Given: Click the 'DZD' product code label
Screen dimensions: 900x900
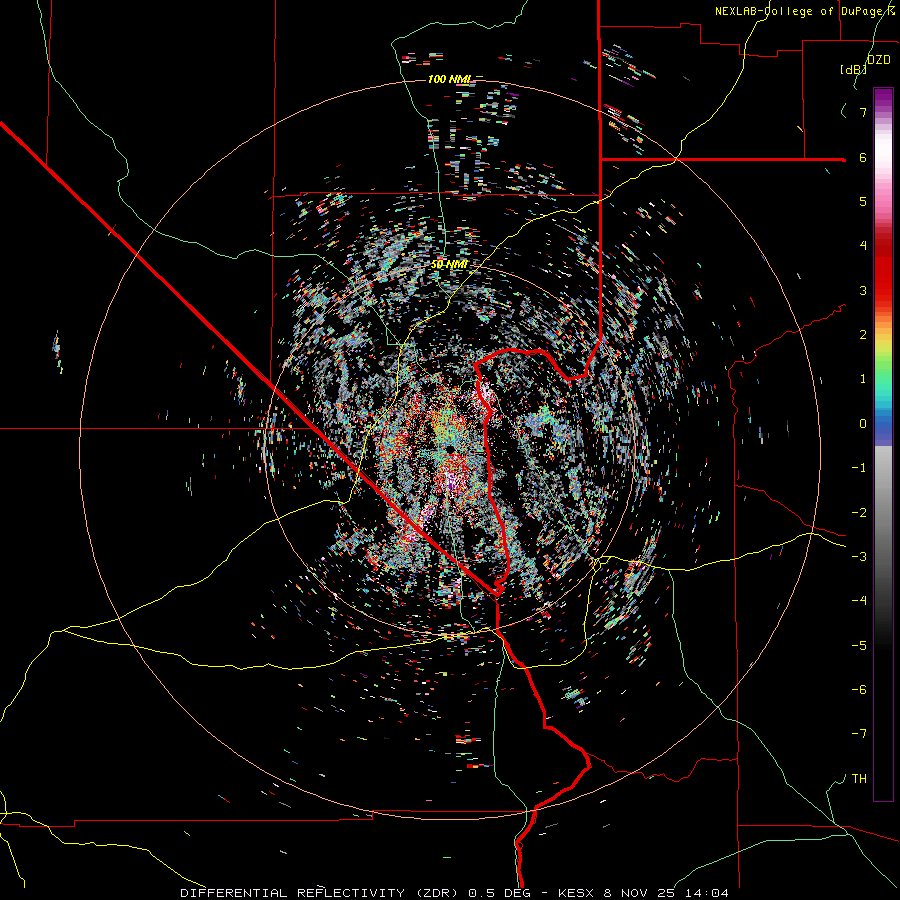Looking at the screenshot, I should point(878,60).
